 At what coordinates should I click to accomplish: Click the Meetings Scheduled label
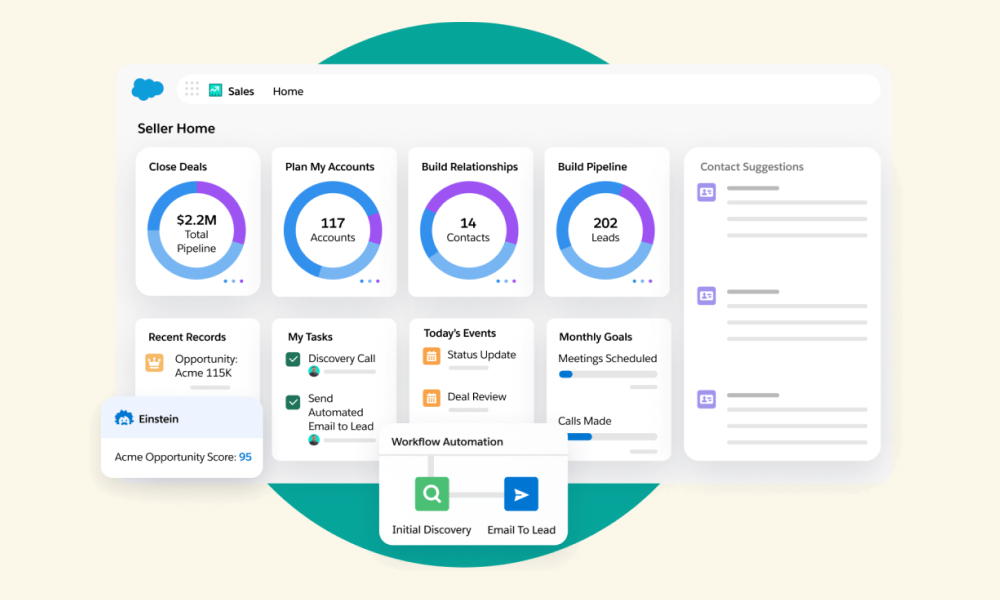[608, 358]
